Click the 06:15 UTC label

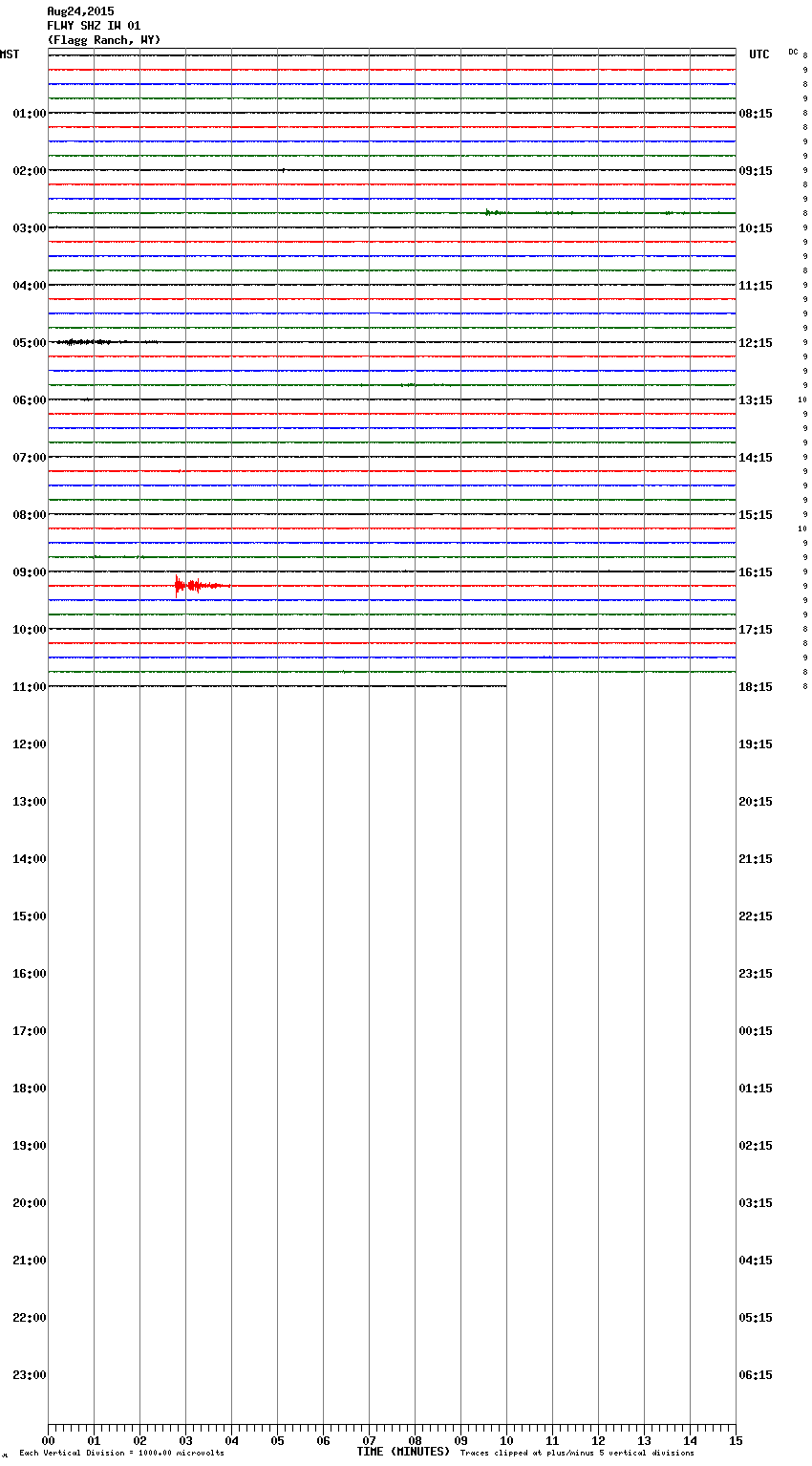click(756, 1375)
